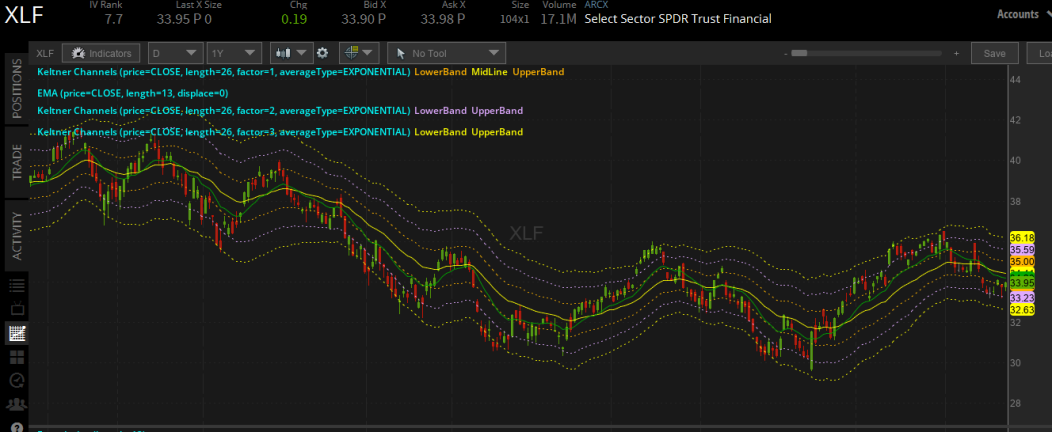1052x432 pixels.
Task: Open the help question mark icon
Action: 17,427
